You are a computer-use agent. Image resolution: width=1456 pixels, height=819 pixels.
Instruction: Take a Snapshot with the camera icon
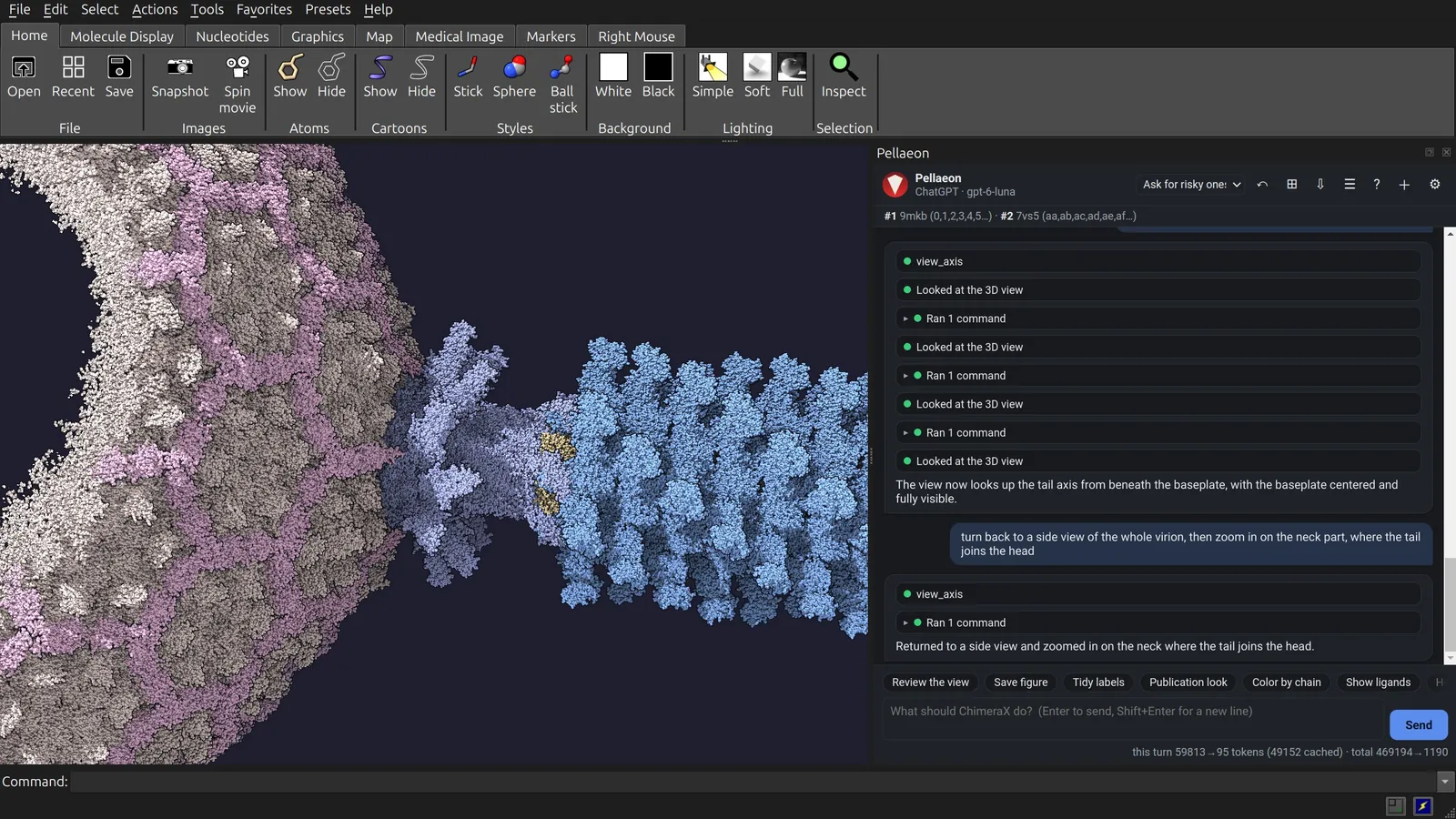[179, 76]
